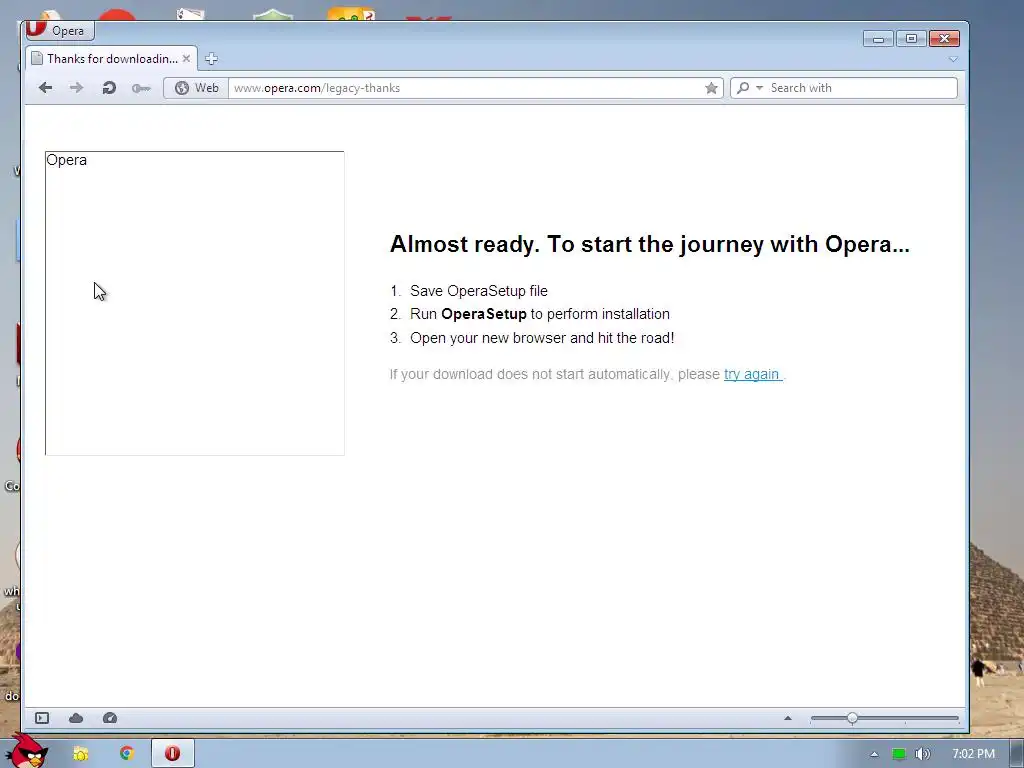Click 'Run OperaSetup to perform installation' step
This screenshot has width=1024, height=768.
pos(540,314)
